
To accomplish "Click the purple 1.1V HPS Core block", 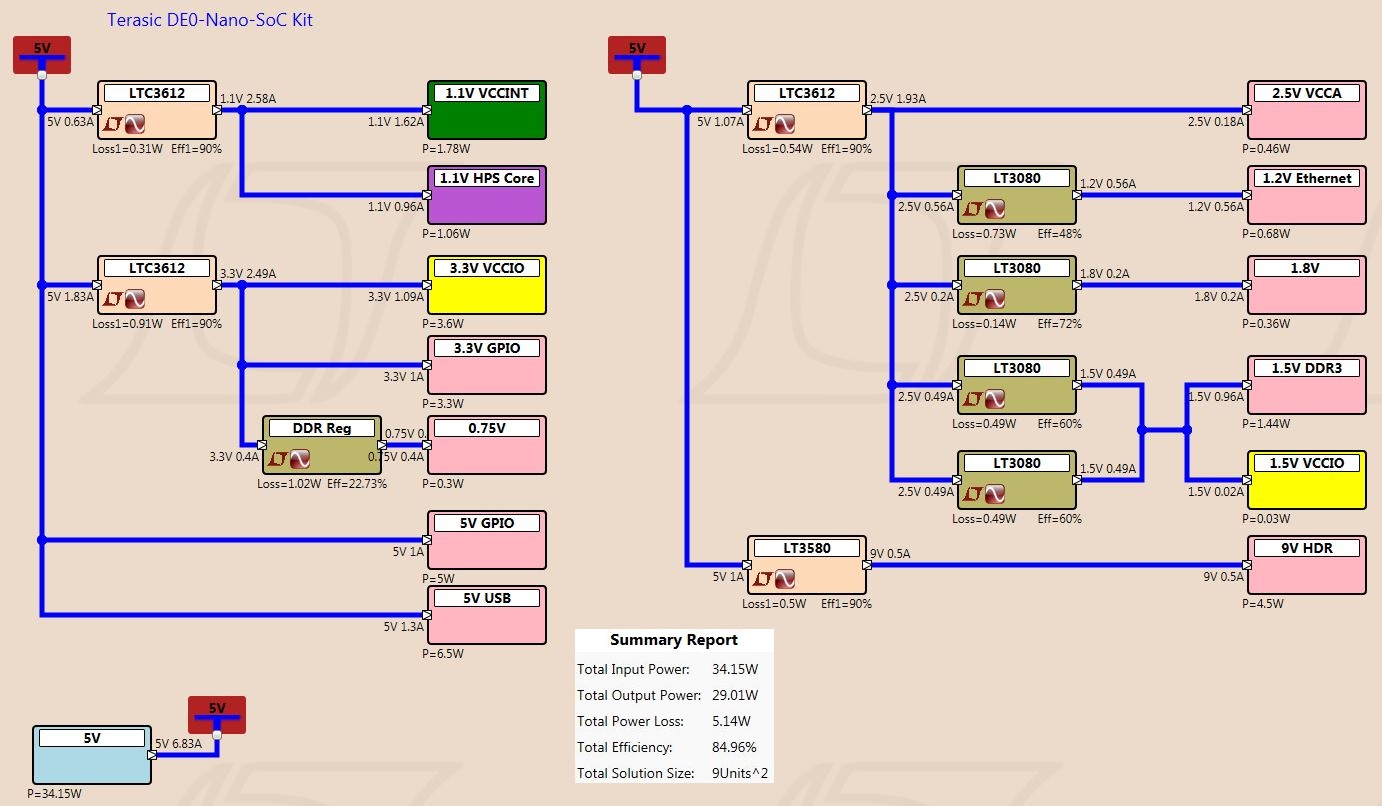I will [x=487, y=195].
